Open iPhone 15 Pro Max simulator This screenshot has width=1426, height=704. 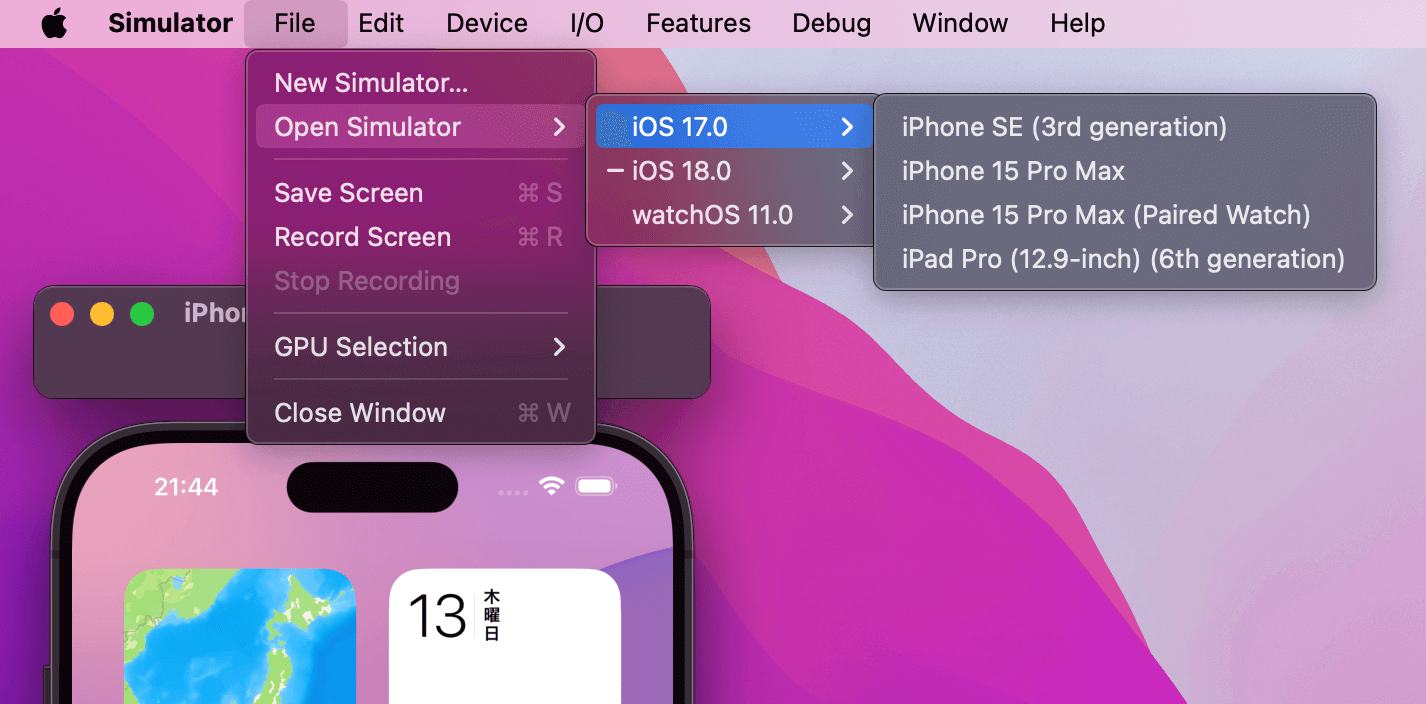coord(1124,171)
